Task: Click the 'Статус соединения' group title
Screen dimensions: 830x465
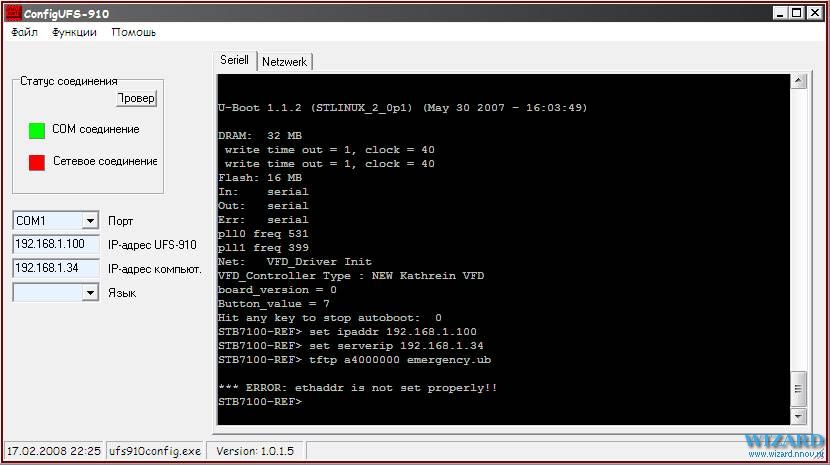Action: (x=69, y=81)
